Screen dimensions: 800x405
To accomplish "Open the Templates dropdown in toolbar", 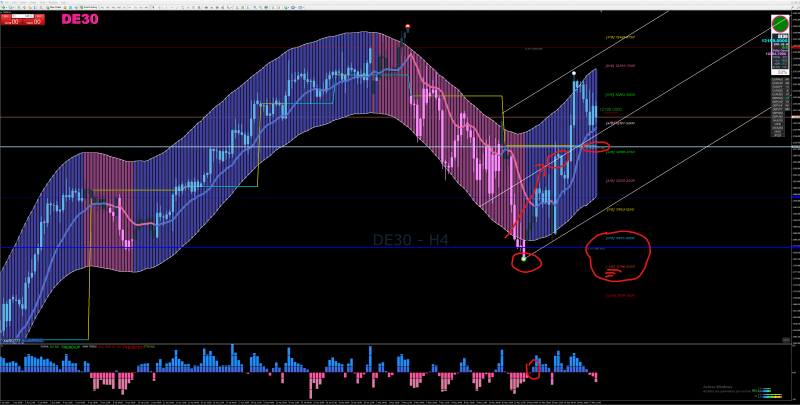I will pyautogui.click(x=301, y=7).
